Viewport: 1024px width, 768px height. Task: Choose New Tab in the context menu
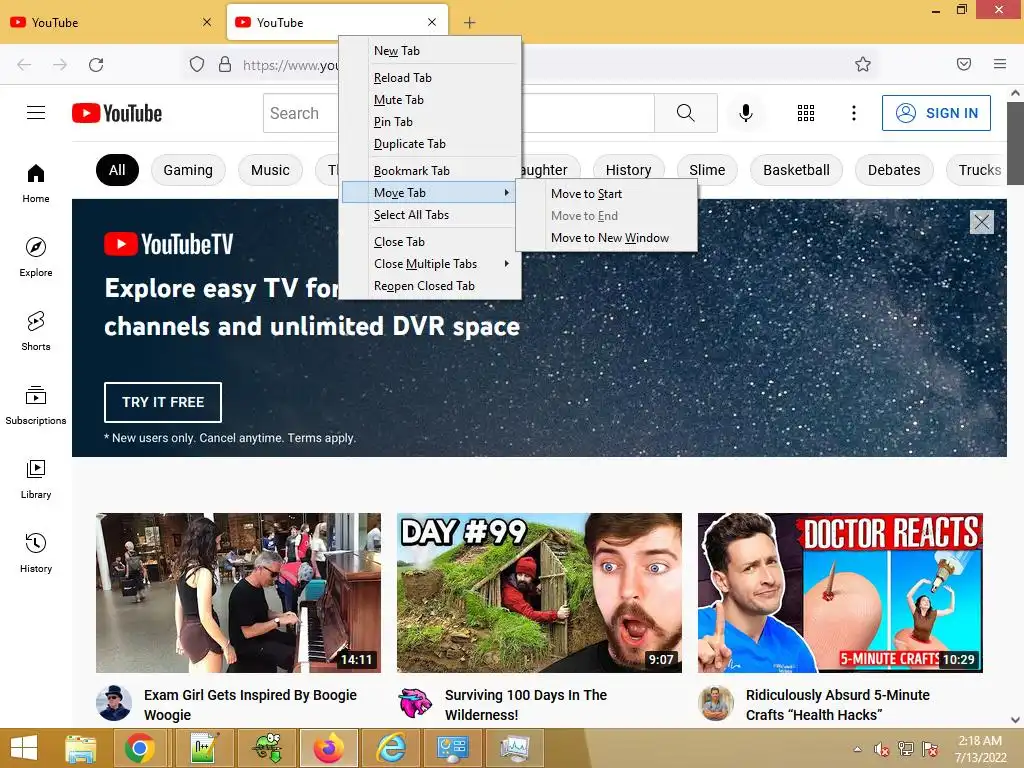click(430, 51)
